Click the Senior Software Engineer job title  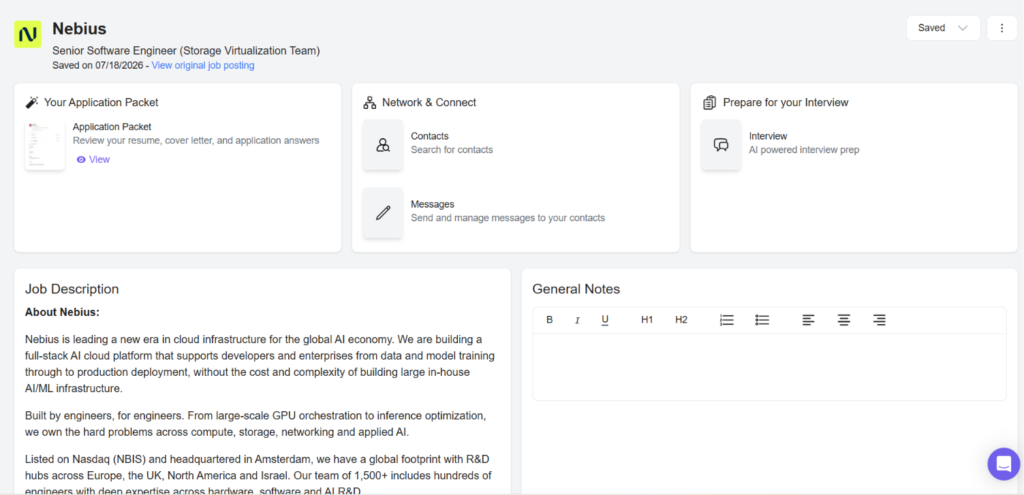pyautogui.click(x=186, y=51)
